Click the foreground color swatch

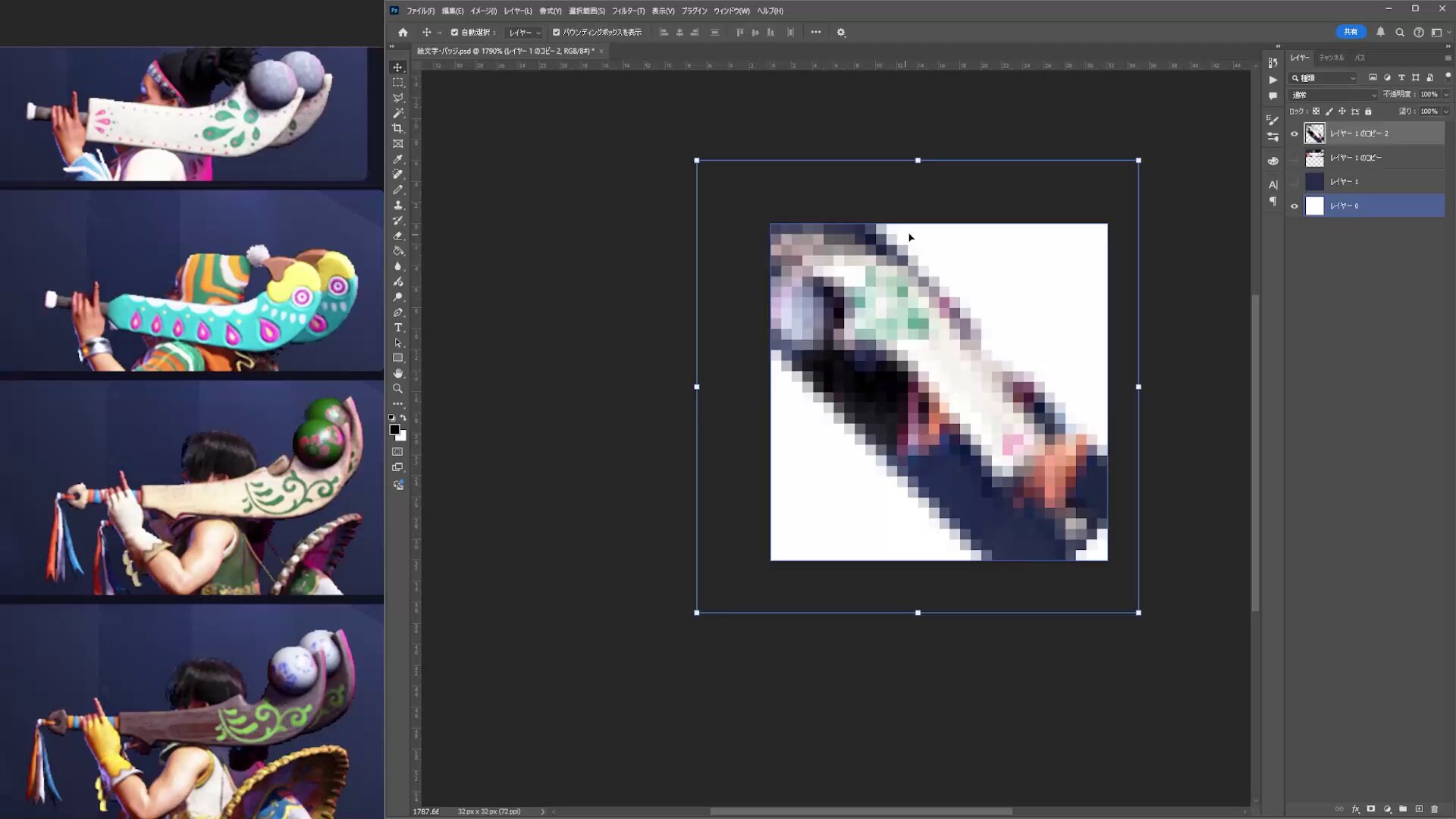pyautogui.click(x=394, y=430)
